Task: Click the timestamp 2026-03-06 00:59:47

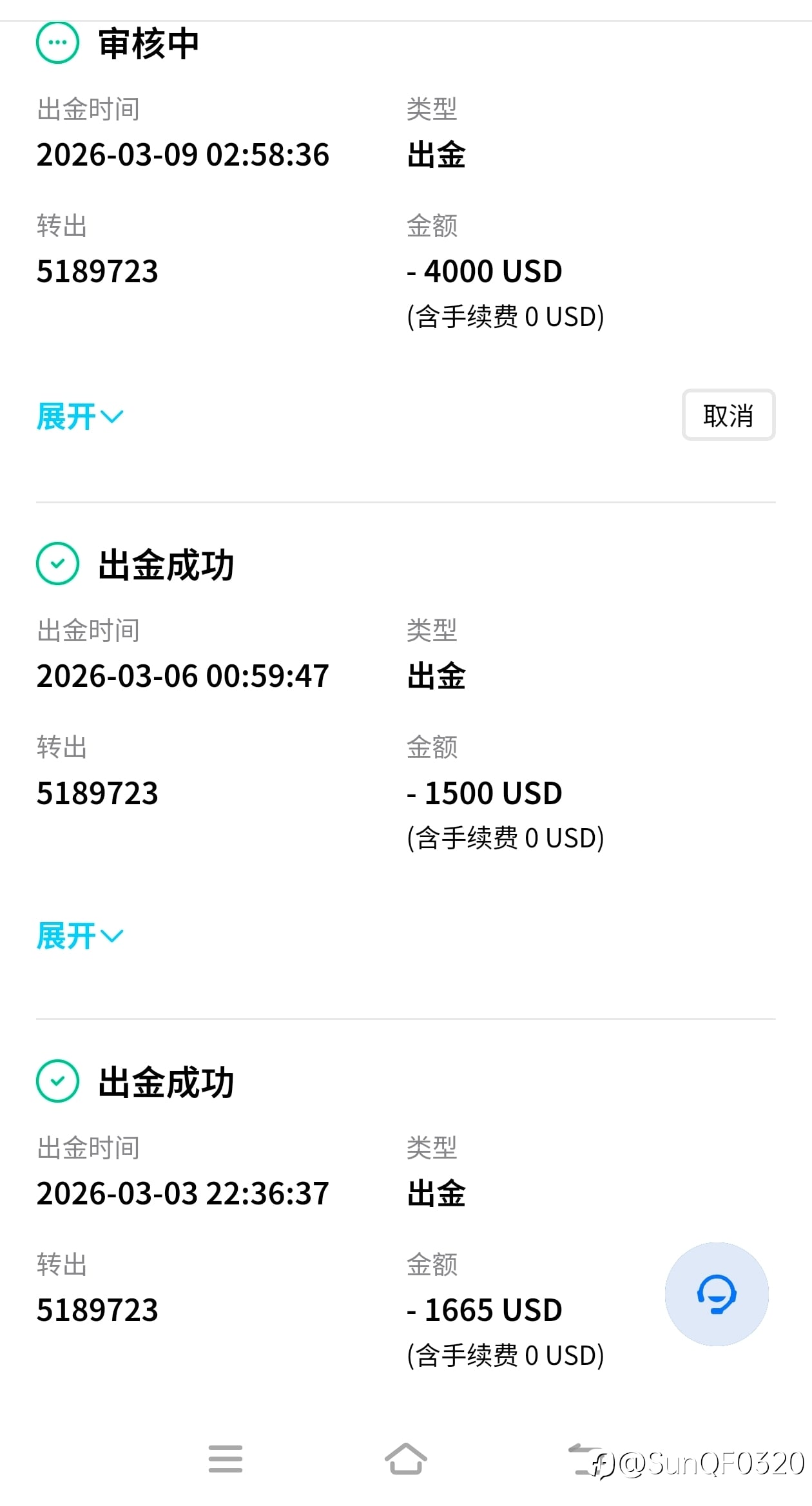Action: coord(182,676)
